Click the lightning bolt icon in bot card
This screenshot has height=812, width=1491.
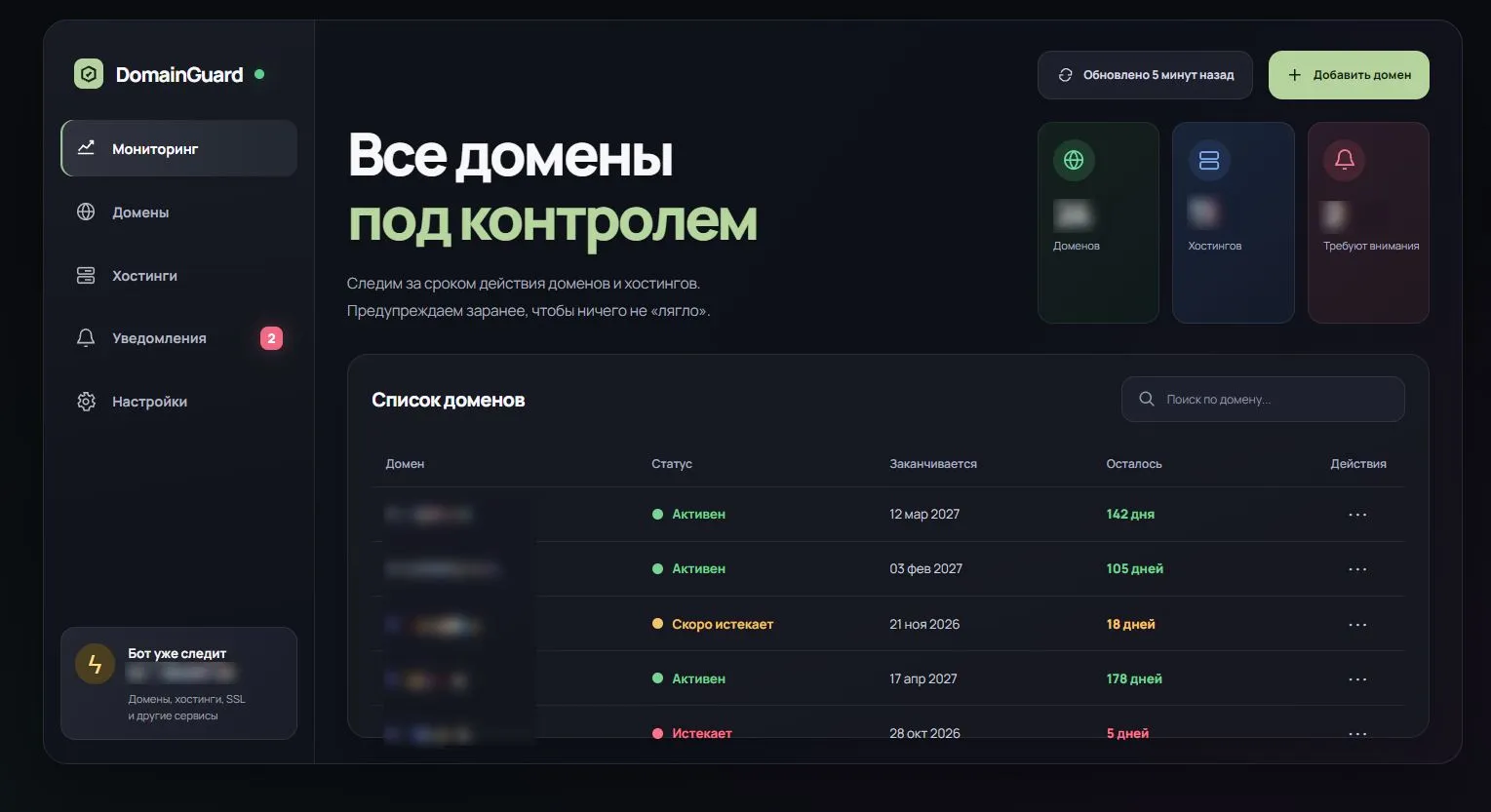point(95,664)
